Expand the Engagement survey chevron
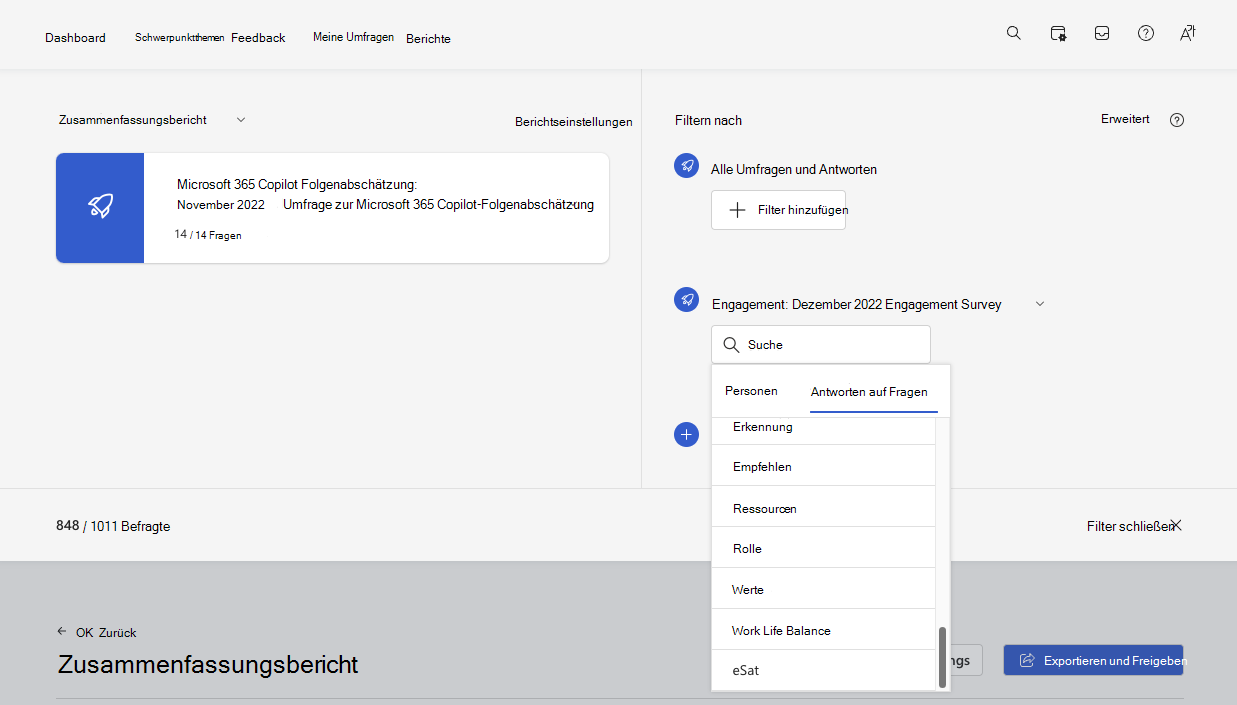The image size is (1237, 705). coord(1039,304)
